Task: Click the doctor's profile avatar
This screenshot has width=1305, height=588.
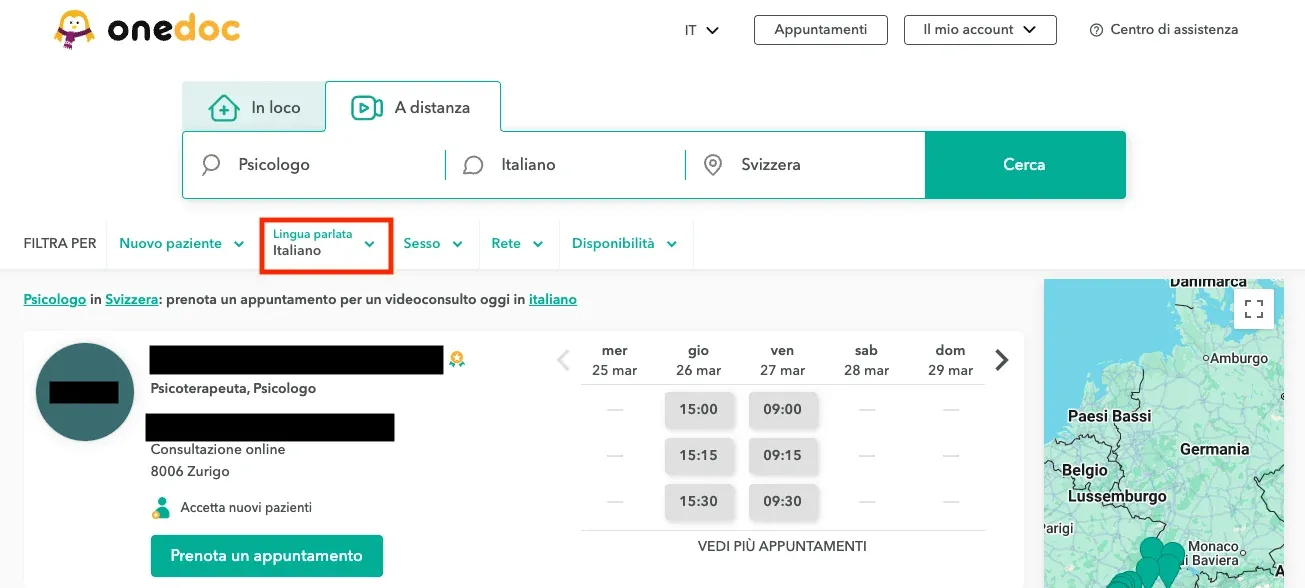Action: click(x=85, y=392)
